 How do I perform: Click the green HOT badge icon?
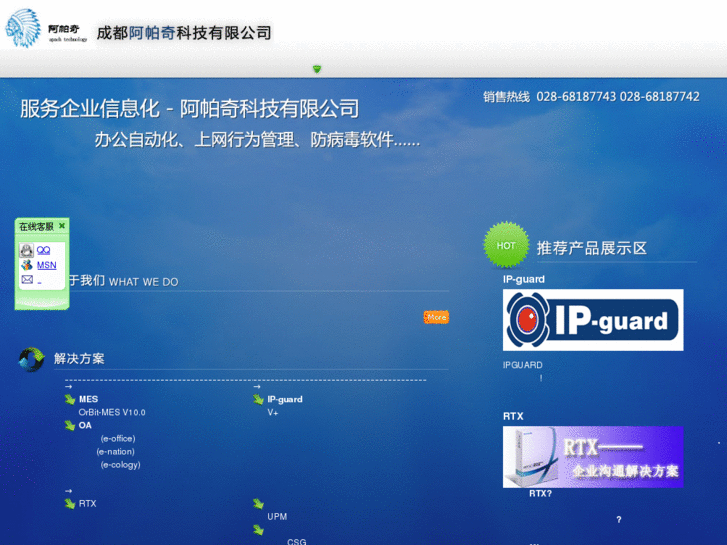click(x=506, y=245)
